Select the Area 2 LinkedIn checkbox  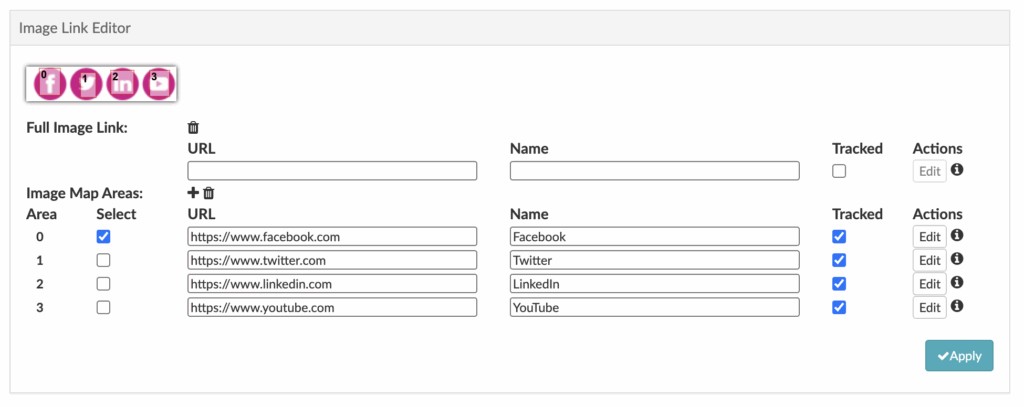coord(104,284)
